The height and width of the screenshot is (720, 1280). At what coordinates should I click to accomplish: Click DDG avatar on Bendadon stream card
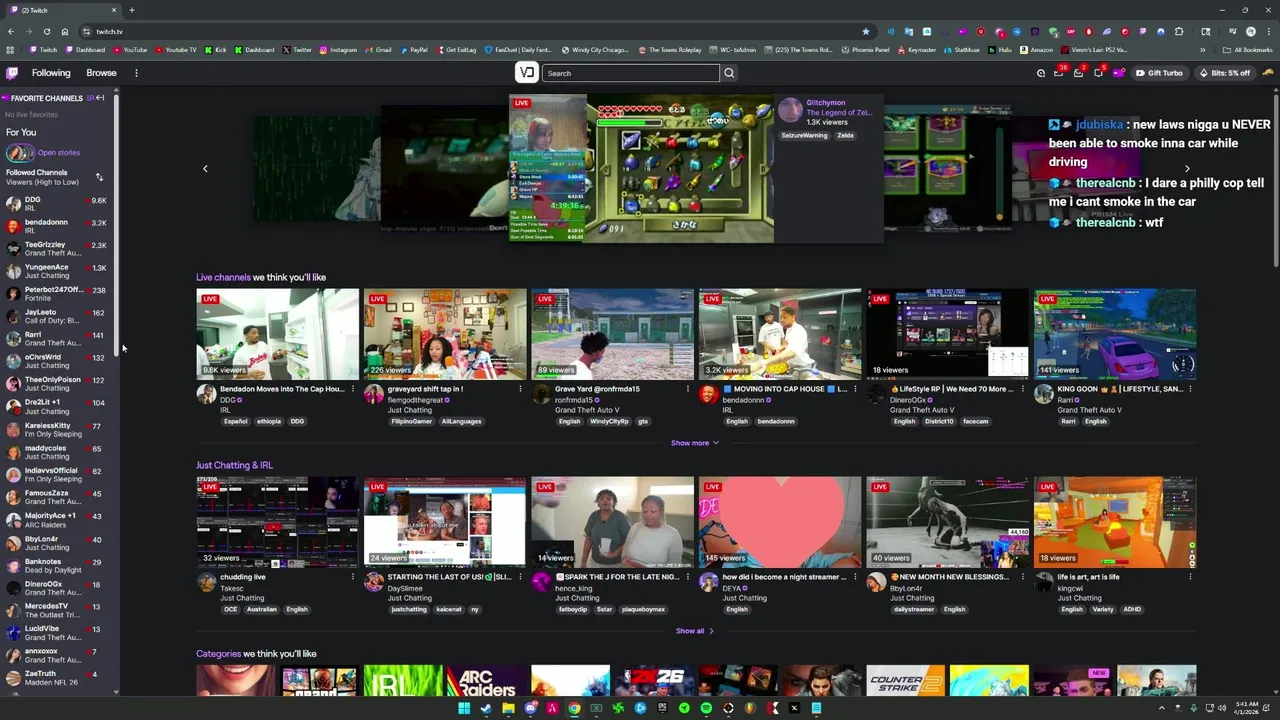coord(206,395)
